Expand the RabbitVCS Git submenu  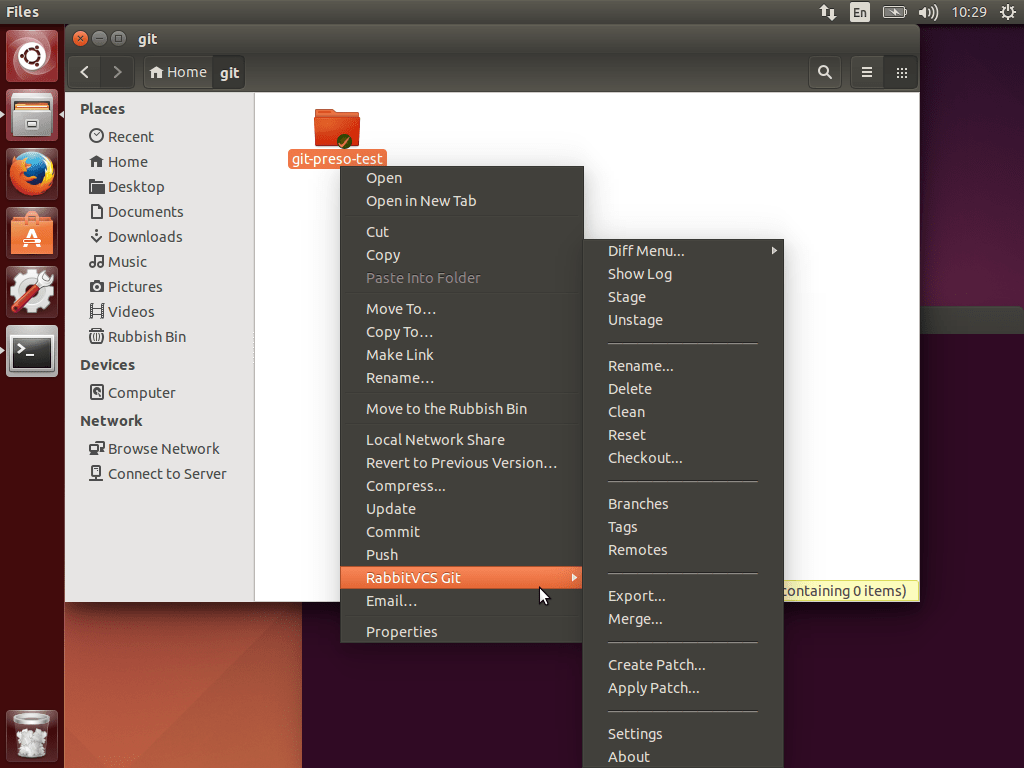point(462,577)
